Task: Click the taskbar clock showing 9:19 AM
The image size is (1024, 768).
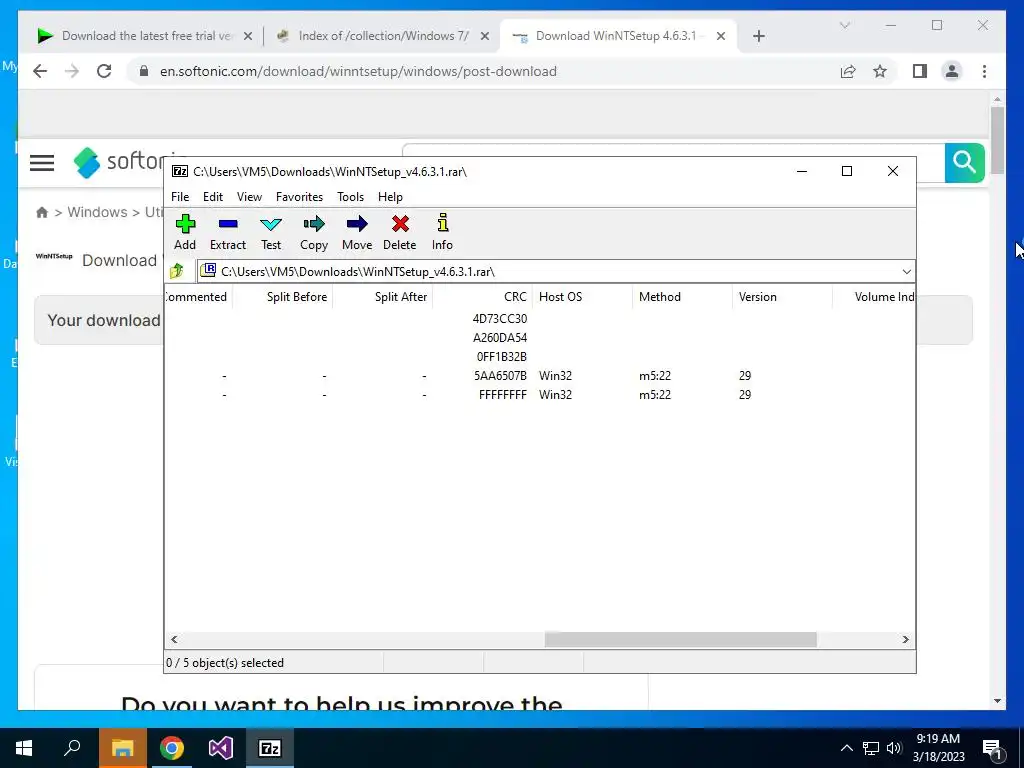Action: (x=938, y=748)
